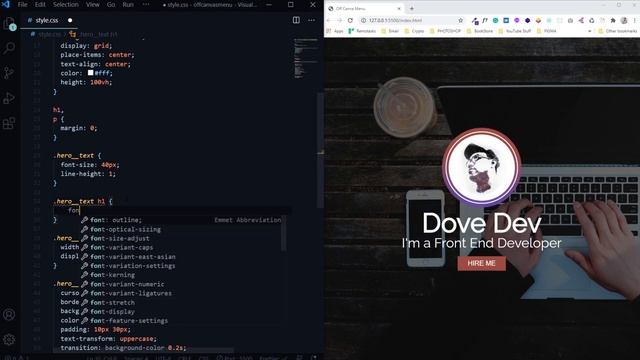Open the Email bookmarks folder

[390, 31]
